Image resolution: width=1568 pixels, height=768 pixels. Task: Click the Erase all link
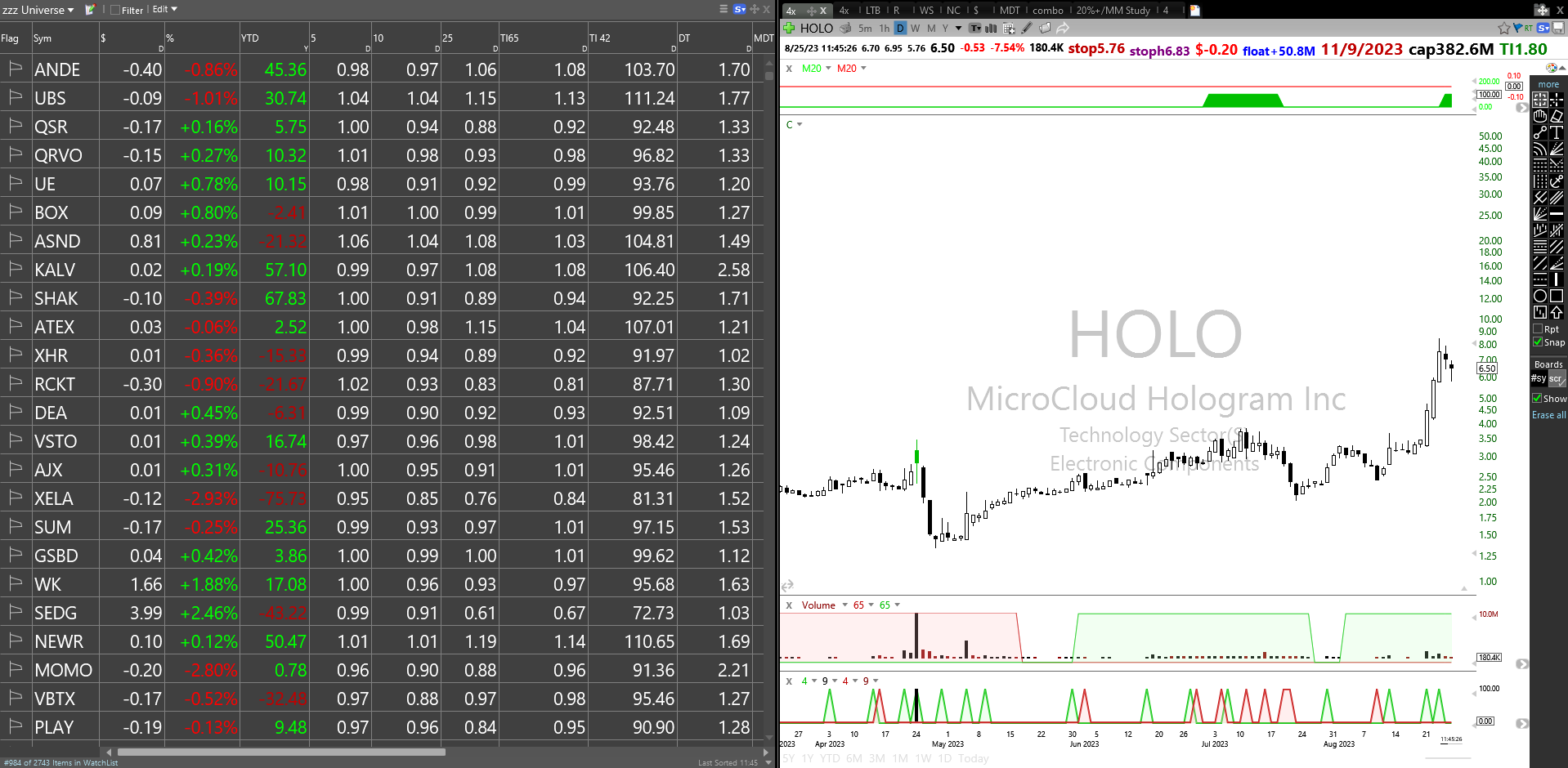[x=1548, y=415]
